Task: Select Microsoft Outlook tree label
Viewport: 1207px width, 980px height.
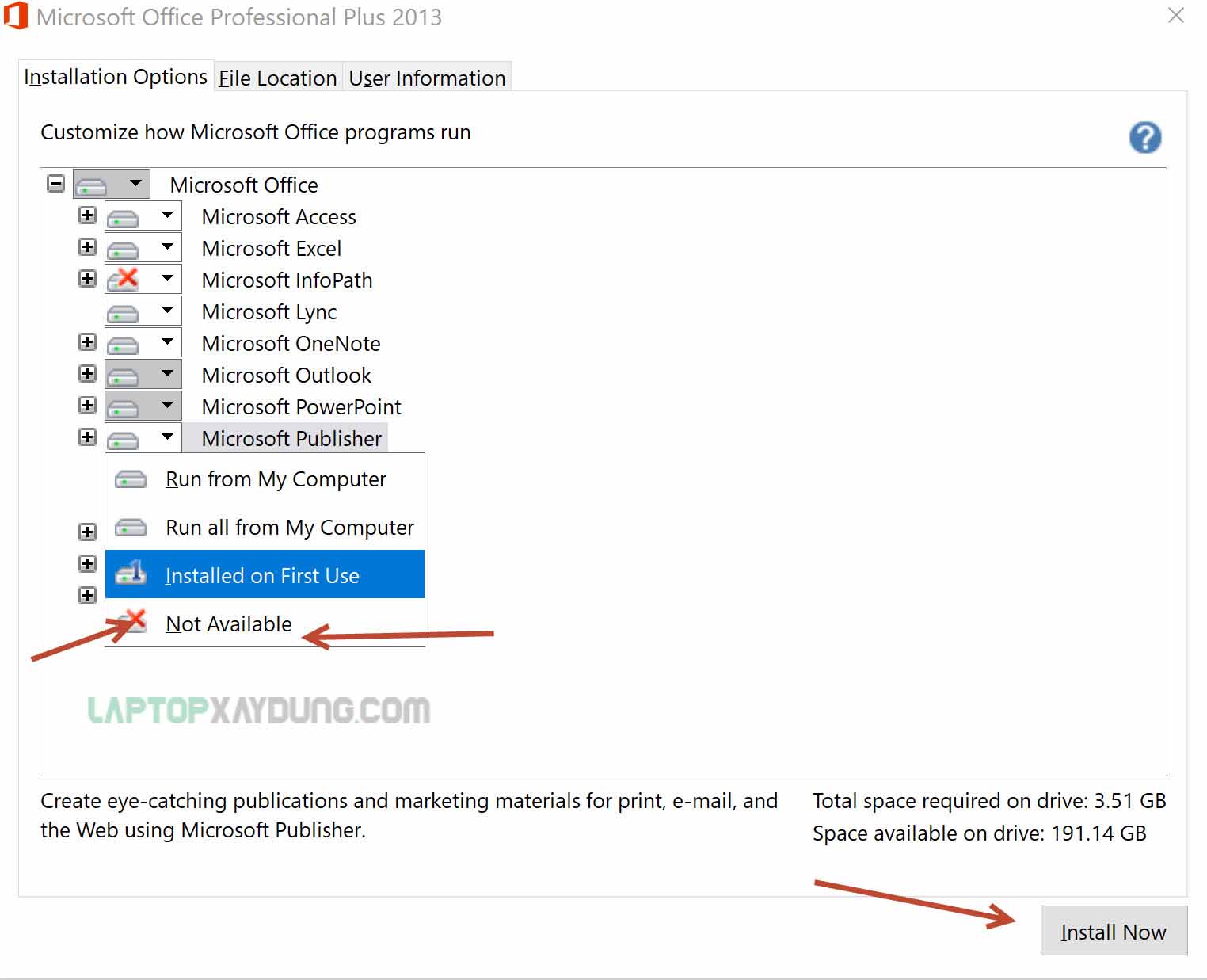Action: pos(286,375)
